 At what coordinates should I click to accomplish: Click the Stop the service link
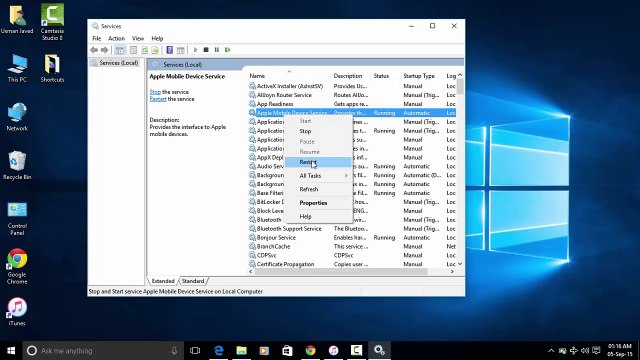pos(155,92)
